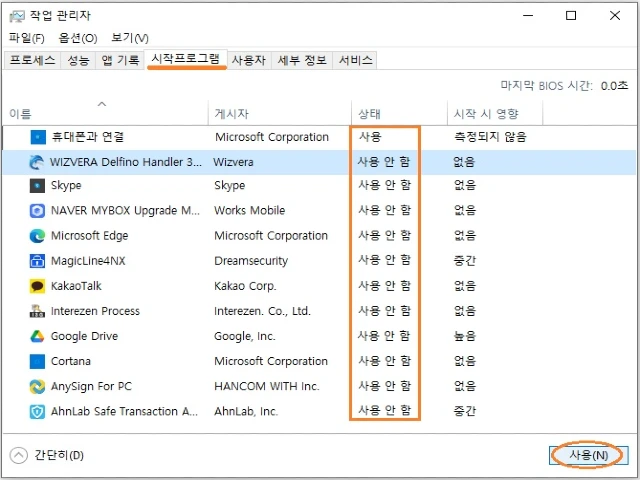Click publisher Interezen. Co., Ltd. cell
Viewport: 640px width, 480px height.
click(262, 311)
